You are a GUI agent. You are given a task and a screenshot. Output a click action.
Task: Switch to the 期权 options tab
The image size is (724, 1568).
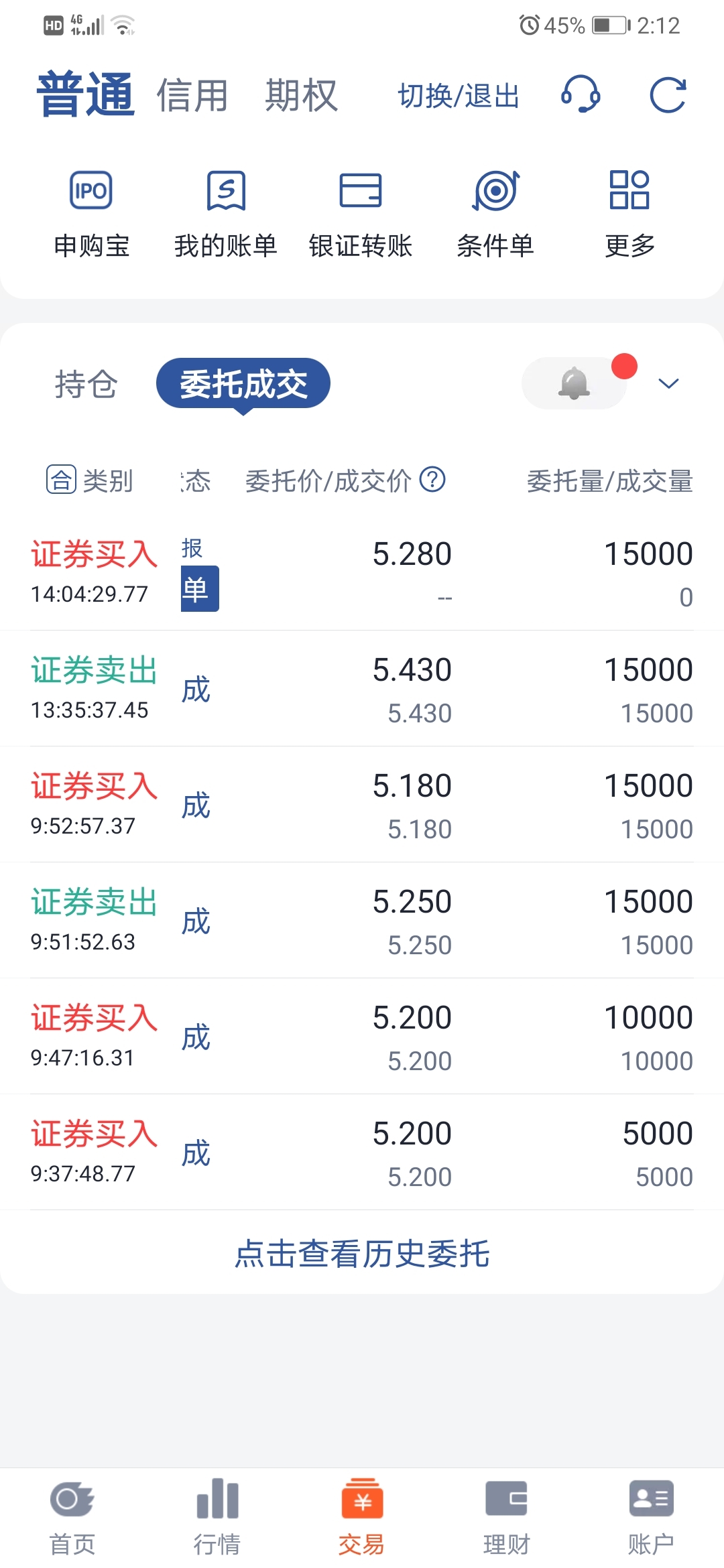pos(301,94)
